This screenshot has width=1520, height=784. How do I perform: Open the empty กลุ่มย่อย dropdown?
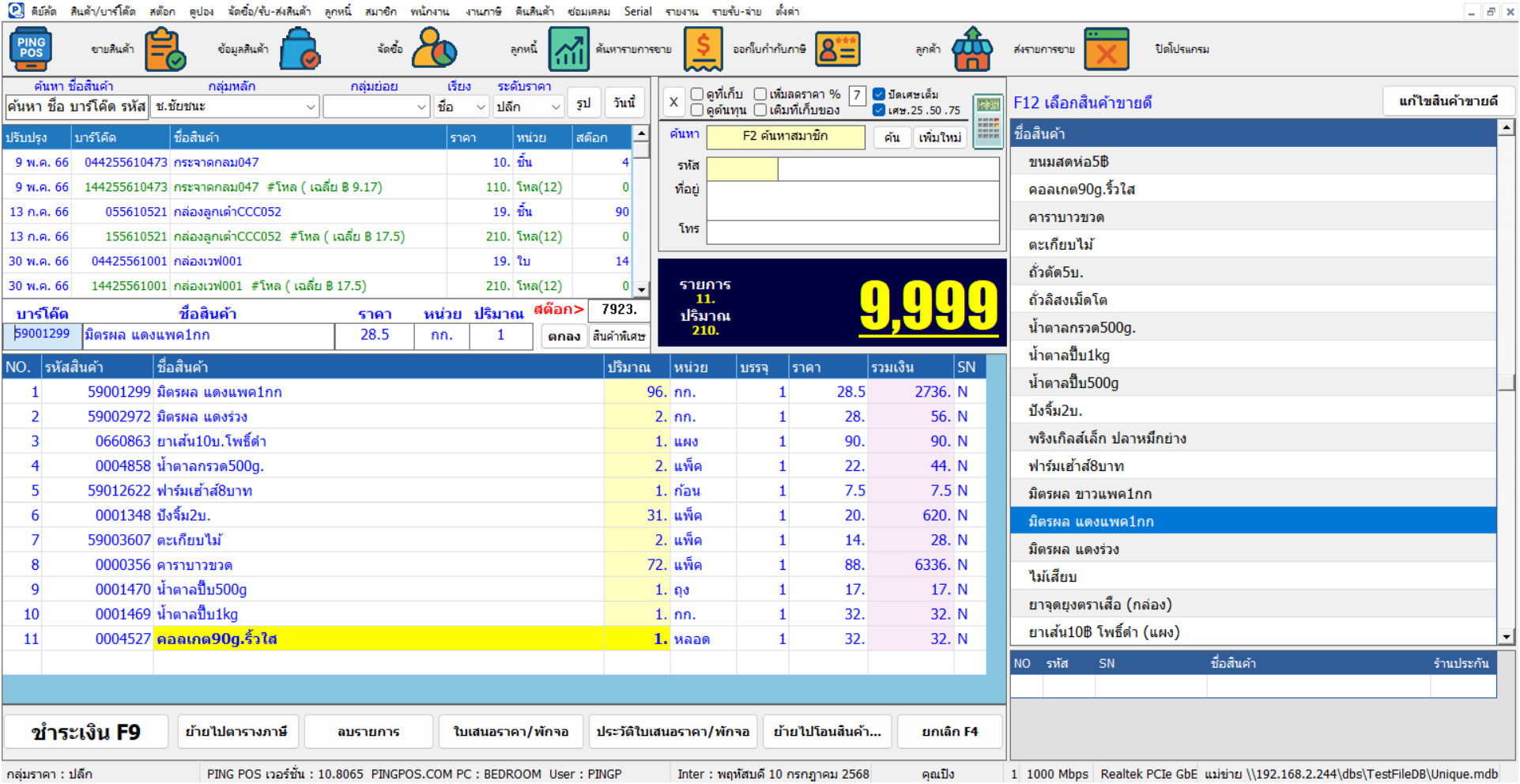[x=421, y=106]
